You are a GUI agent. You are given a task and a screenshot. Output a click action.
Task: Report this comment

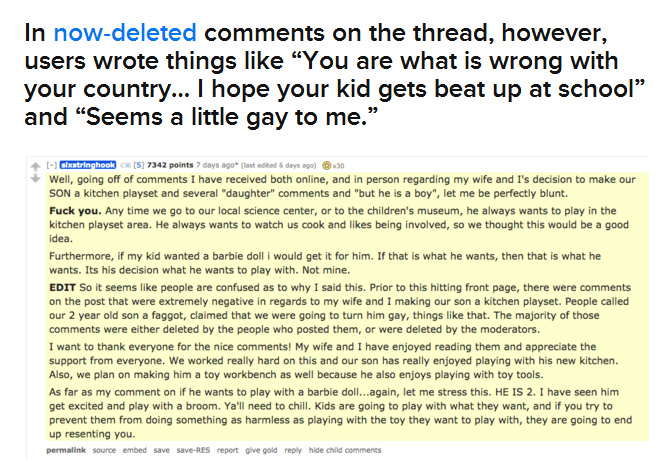pos(228,451)
